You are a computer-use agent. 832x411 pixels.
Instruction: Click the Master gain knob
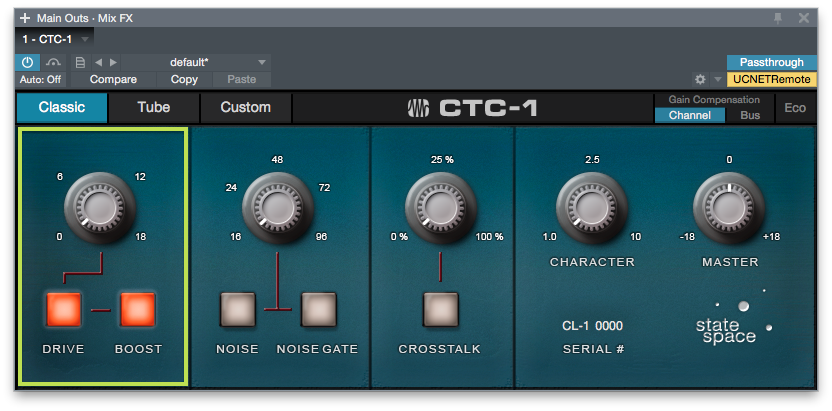729,208
